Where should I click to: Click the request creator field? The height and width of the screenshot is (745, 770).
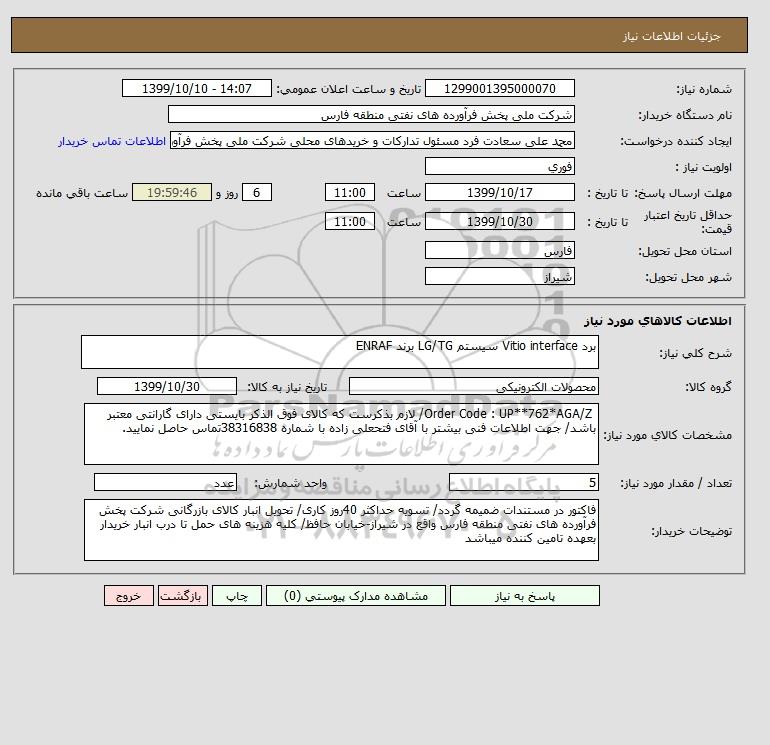pyautogui.click(x=372, y=140)
